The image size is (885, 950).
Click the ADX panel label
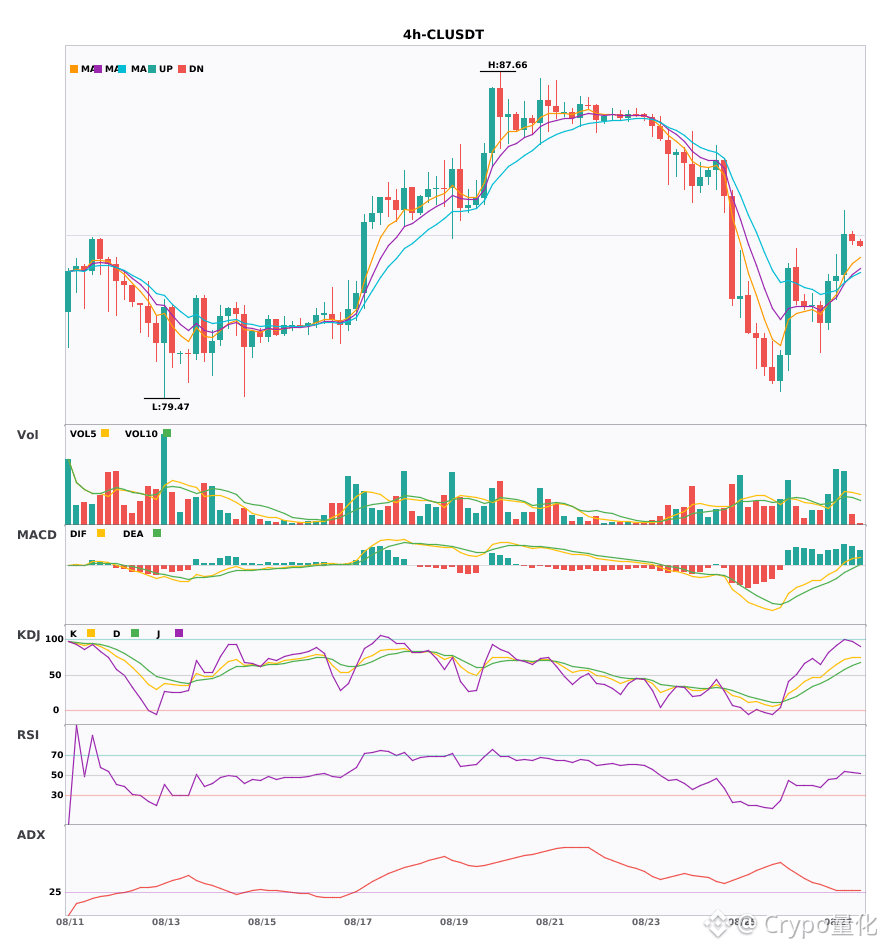(x=30, y=835)
